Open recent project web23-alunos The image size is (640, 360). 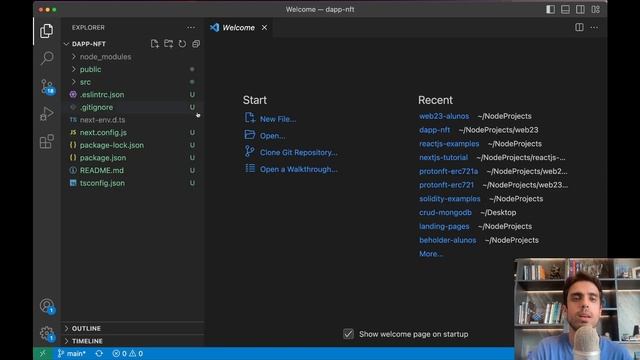444,116
